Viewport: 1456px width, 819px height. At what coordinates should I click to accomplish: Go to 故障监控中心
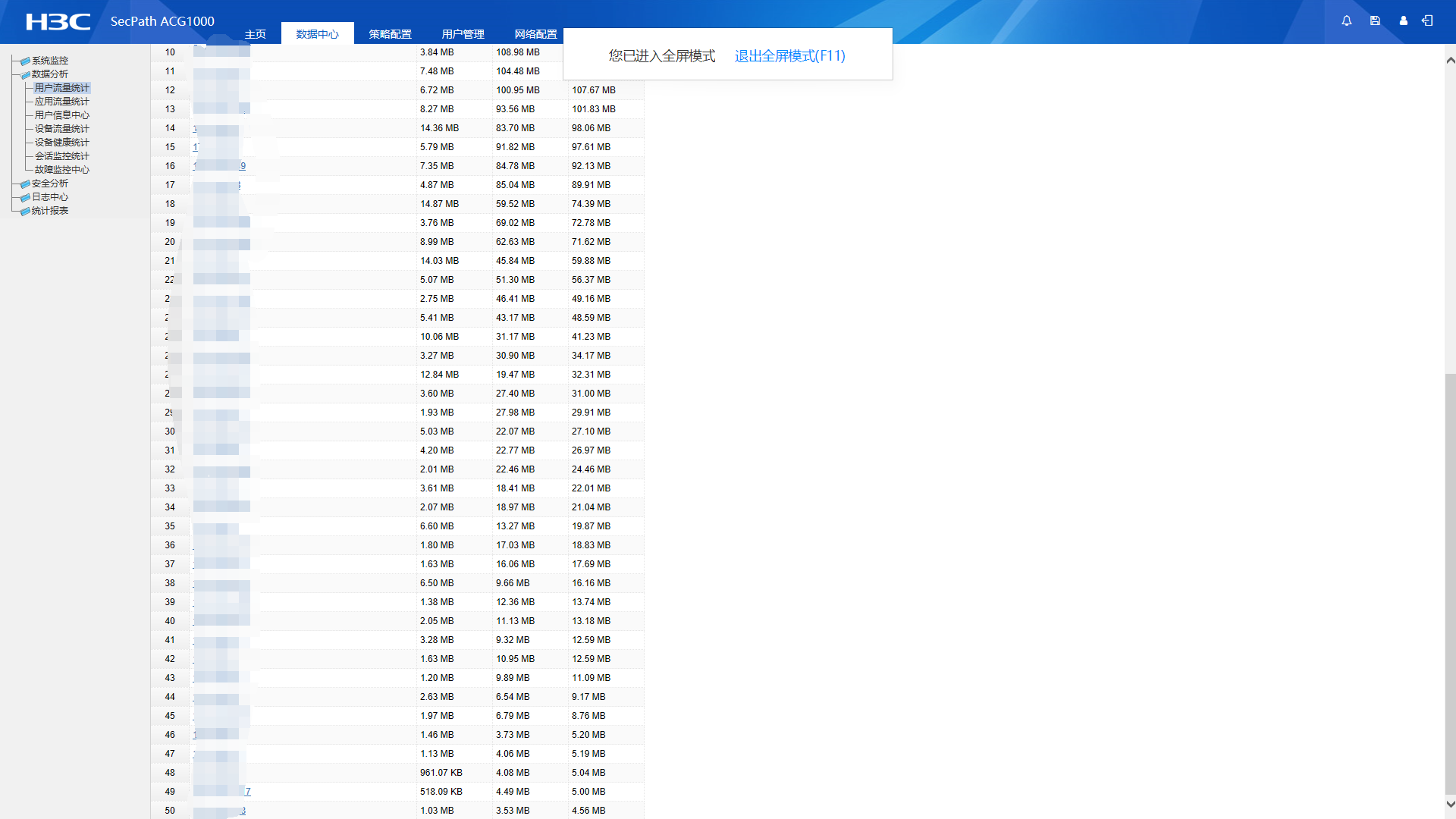[61, 170]
